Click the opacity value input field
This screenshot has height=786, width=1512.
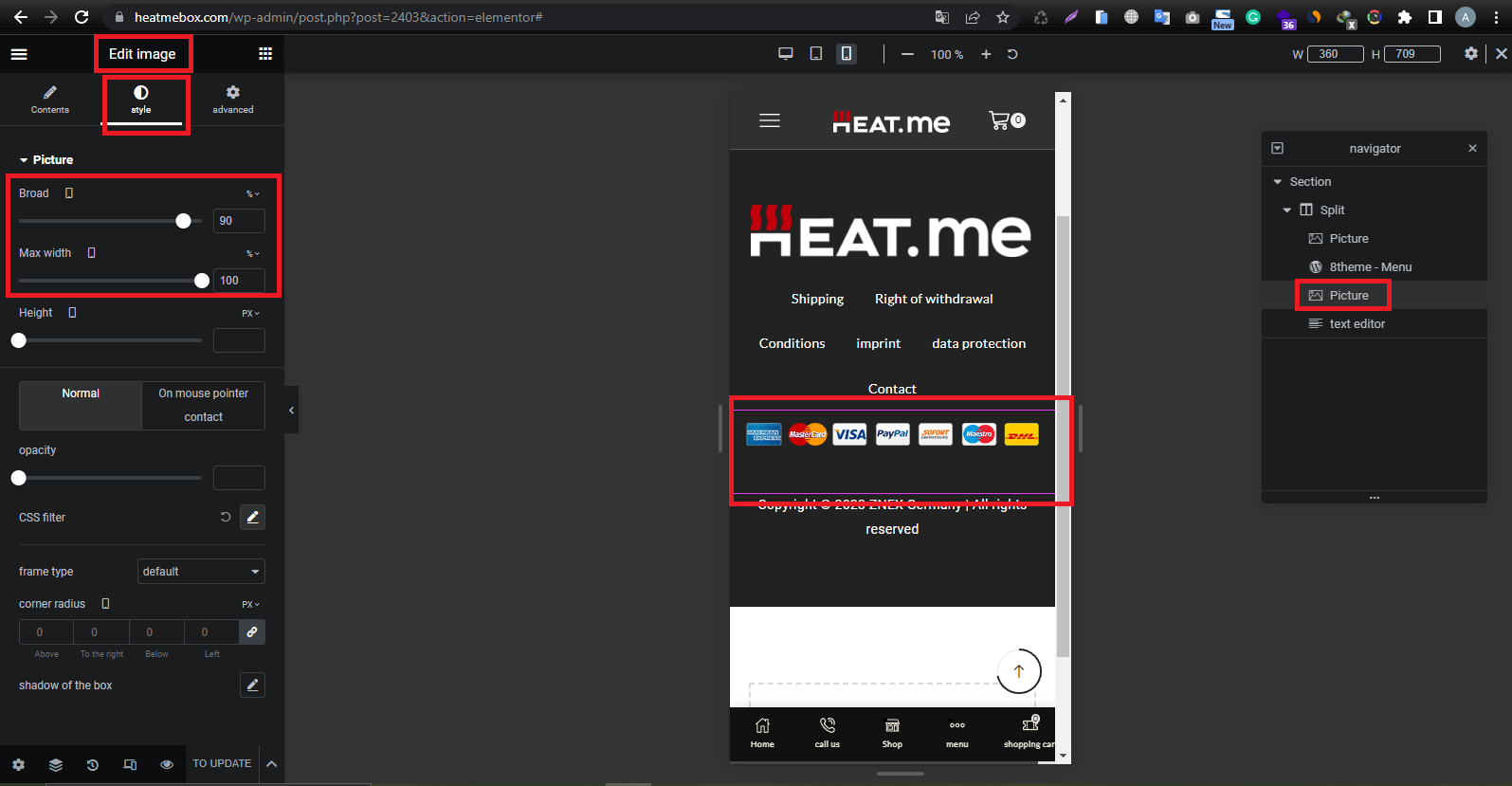[239, 478]
